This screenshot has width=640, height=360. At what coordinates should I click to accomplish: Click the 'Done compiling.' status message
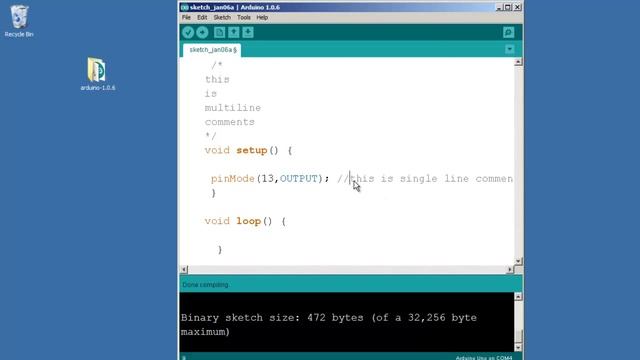point(205,285)
